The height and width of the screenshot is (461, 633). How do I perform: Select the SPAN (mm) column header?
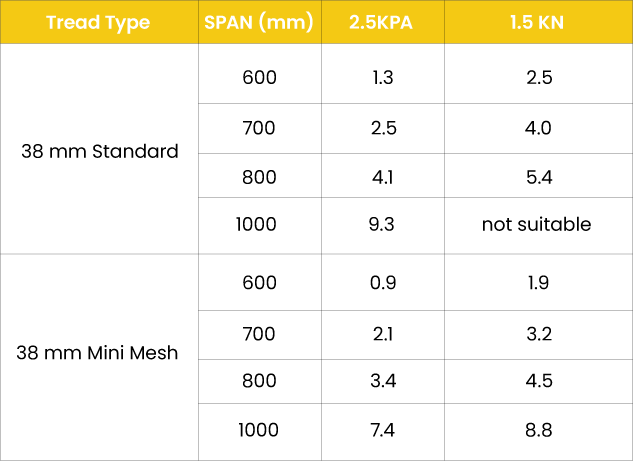point(260,22)
